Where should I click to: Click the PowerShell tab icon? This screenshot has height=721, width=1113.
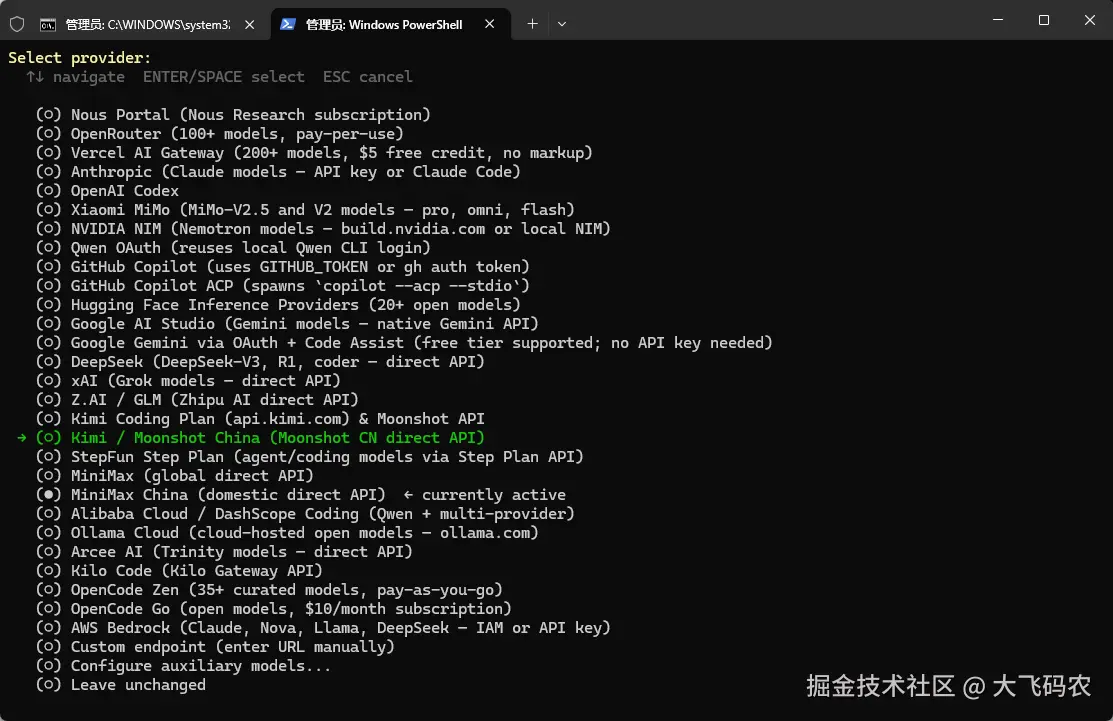287,24
